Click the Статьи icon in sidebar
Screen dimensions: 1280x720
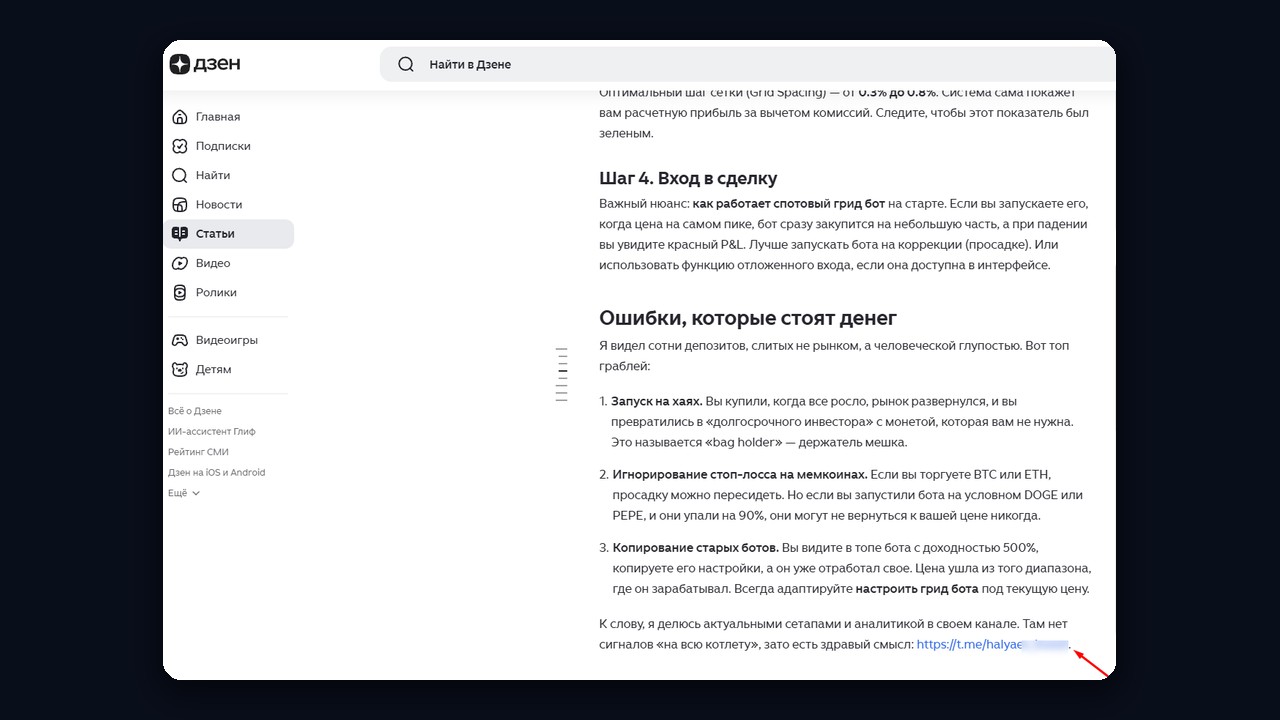[180, 233]
